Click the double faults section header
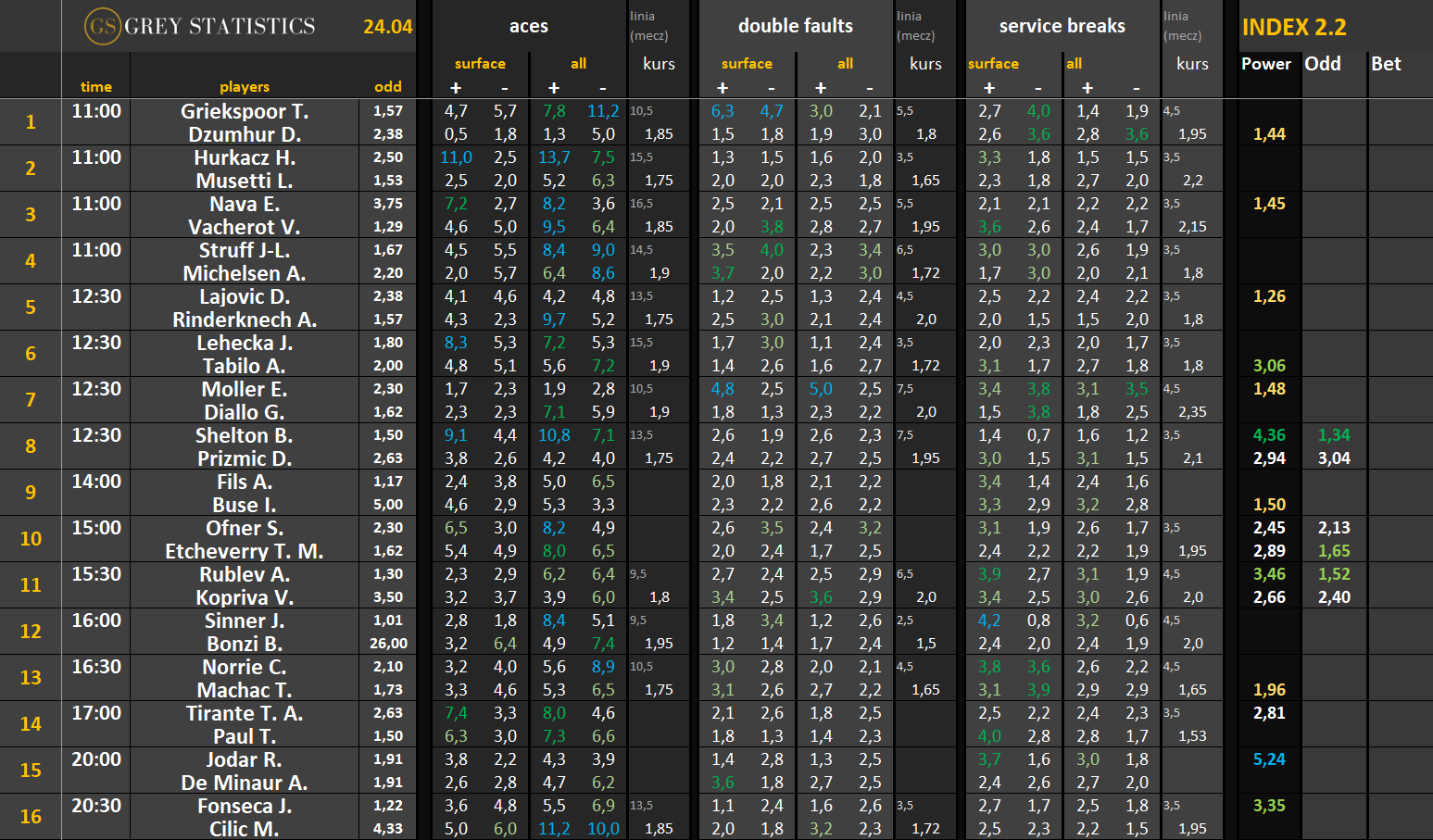 795,26
